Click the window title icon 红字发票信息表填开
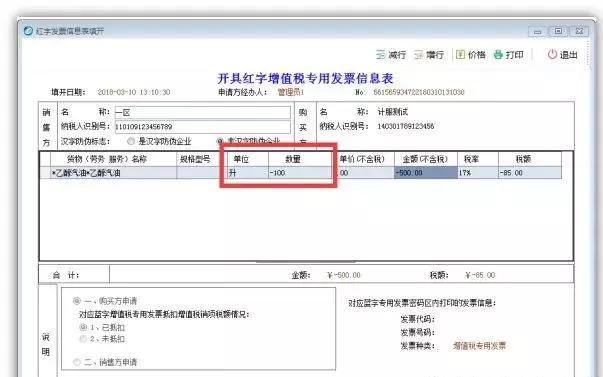The width and height of the screenshot is (603, 377). pyautogui.click(x=28, y=31)
